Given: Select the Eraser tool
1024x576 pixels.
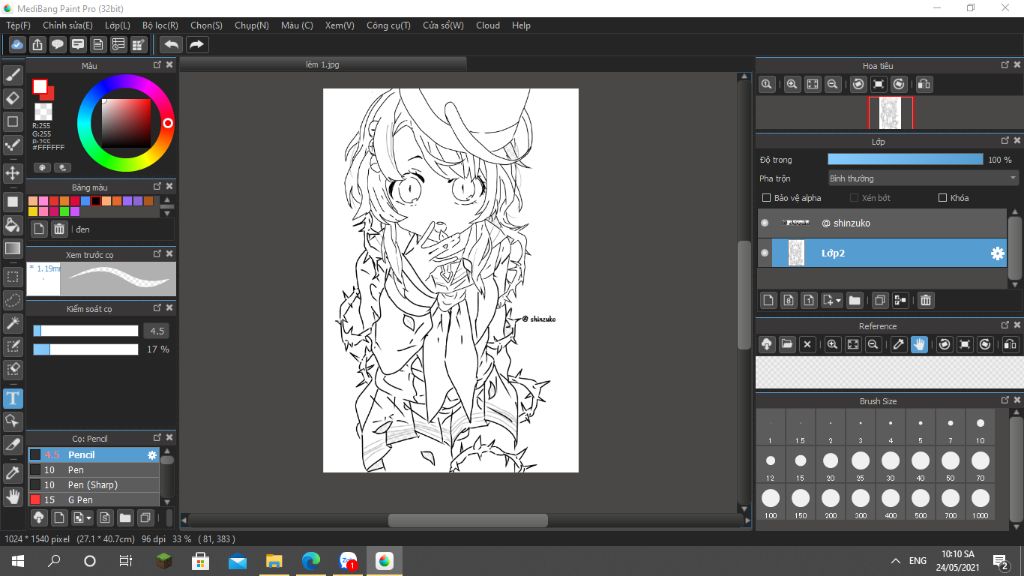Looking at the screenshot, I should point(12,99).
